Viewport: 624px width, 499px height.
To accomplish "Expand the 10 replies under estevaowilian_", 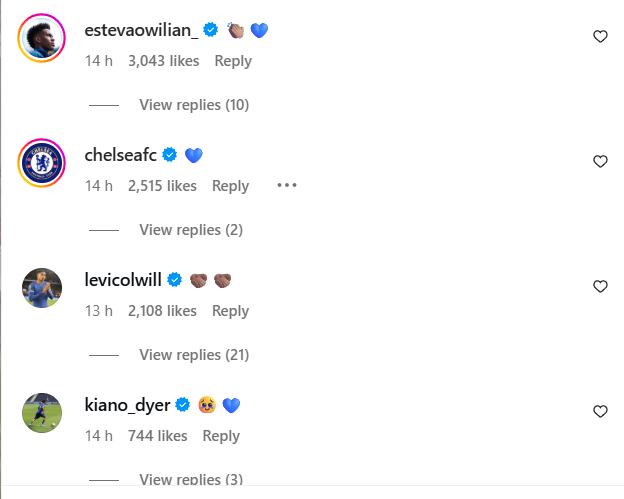I will pos(194,105).
